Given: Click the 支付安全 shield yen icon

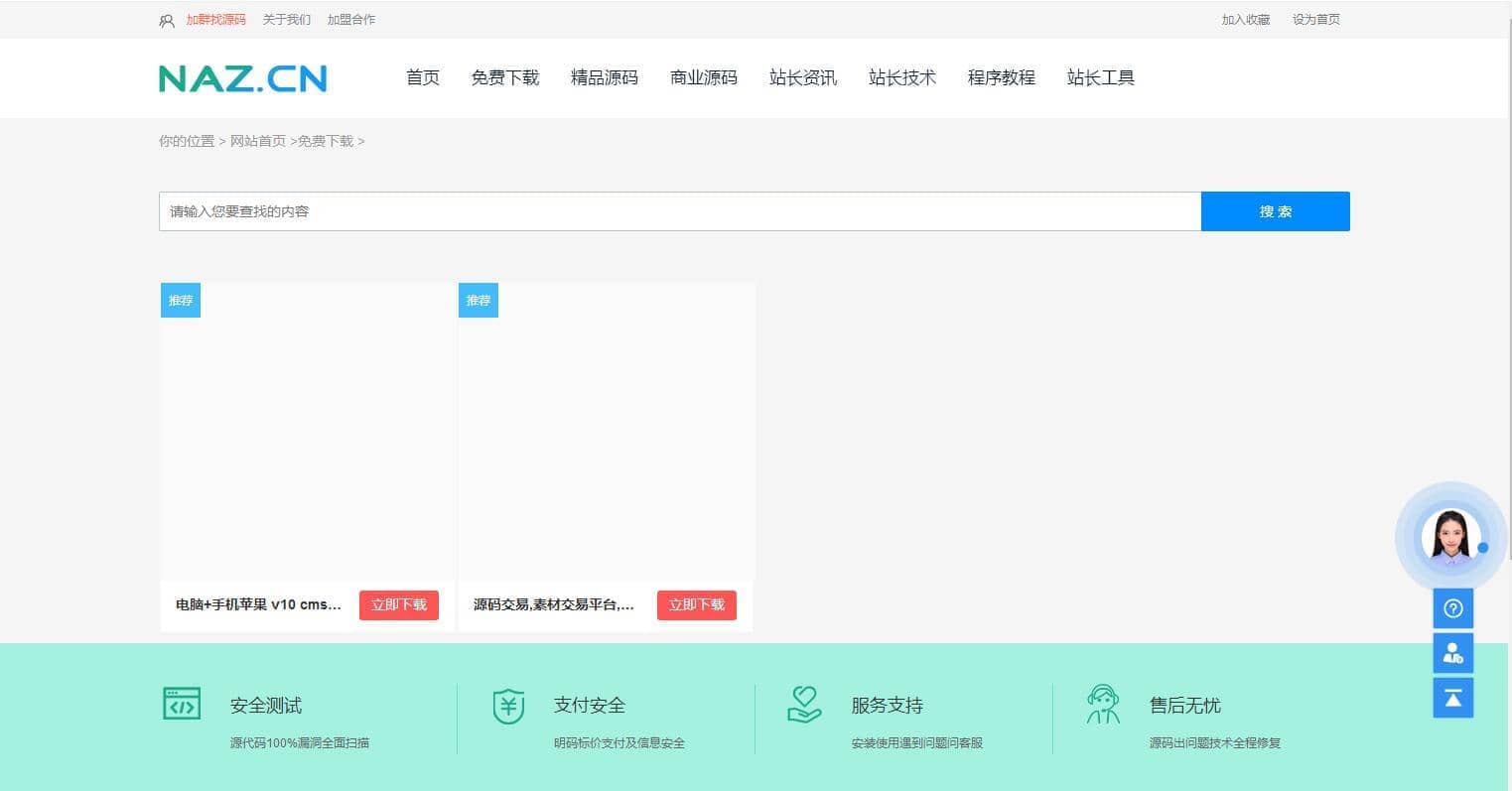Looking at the screenshot, I should click(508, 706).
